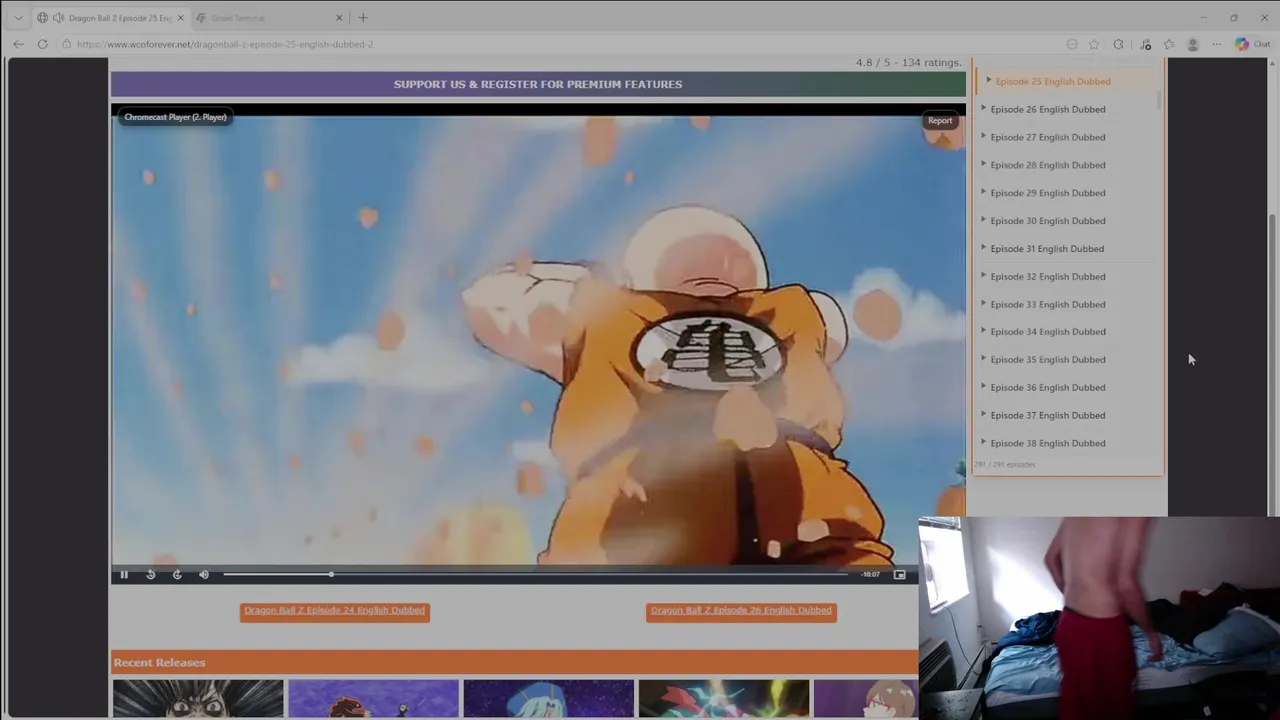The width and height of the screenshot is (1280, 720).
Task: Open the browser profile menu
Action: (x=1193, y=44)
